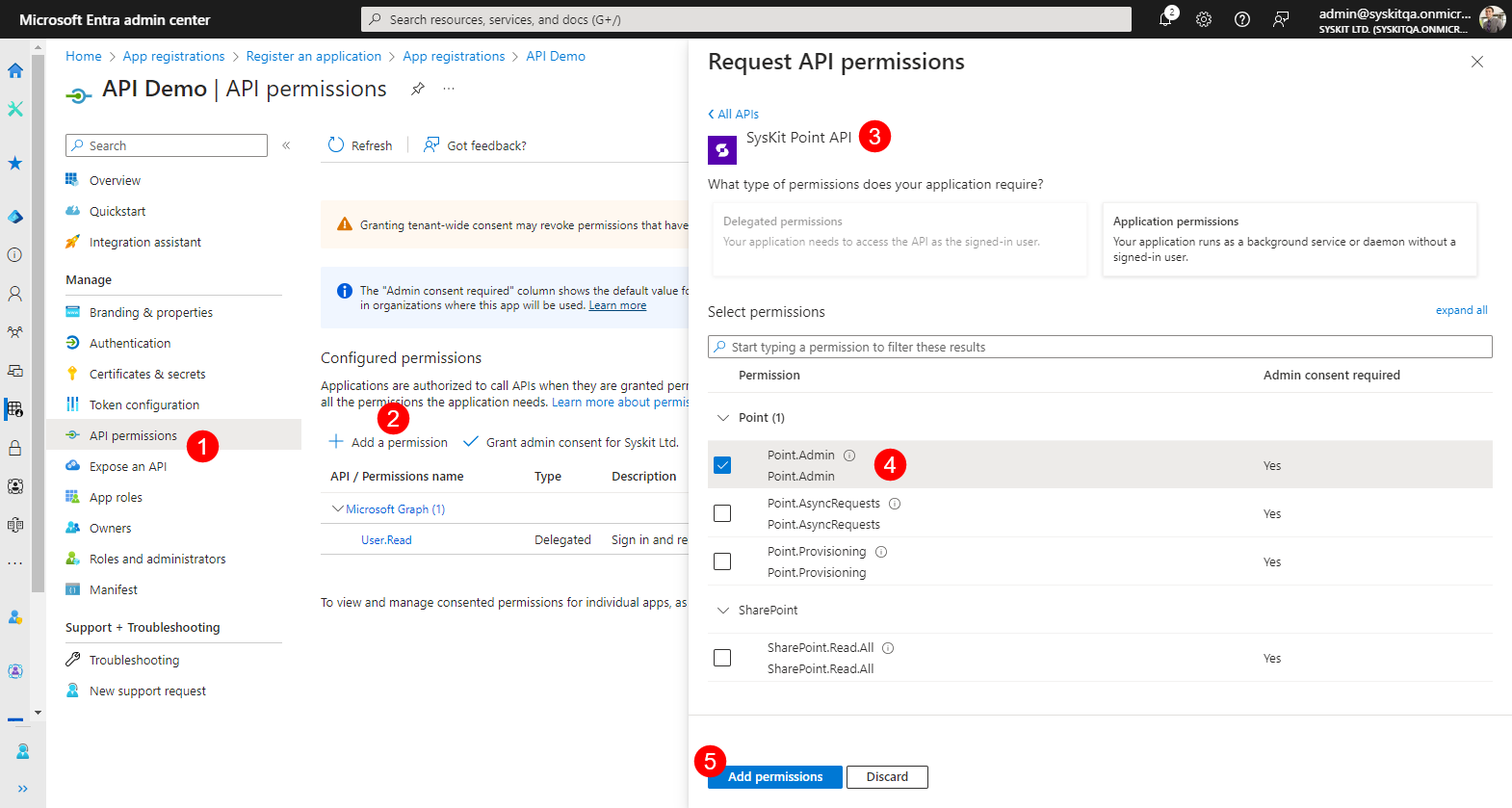Image resolution: width=1512 pixels, height=808 pixels.
Task: Go back via All APIs link
Action: [734, 114]
